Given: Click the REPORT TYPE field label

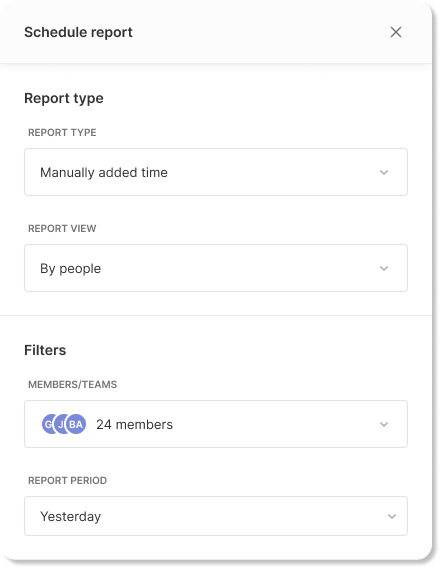Looking at the screenshot, I should coord(62,133).
